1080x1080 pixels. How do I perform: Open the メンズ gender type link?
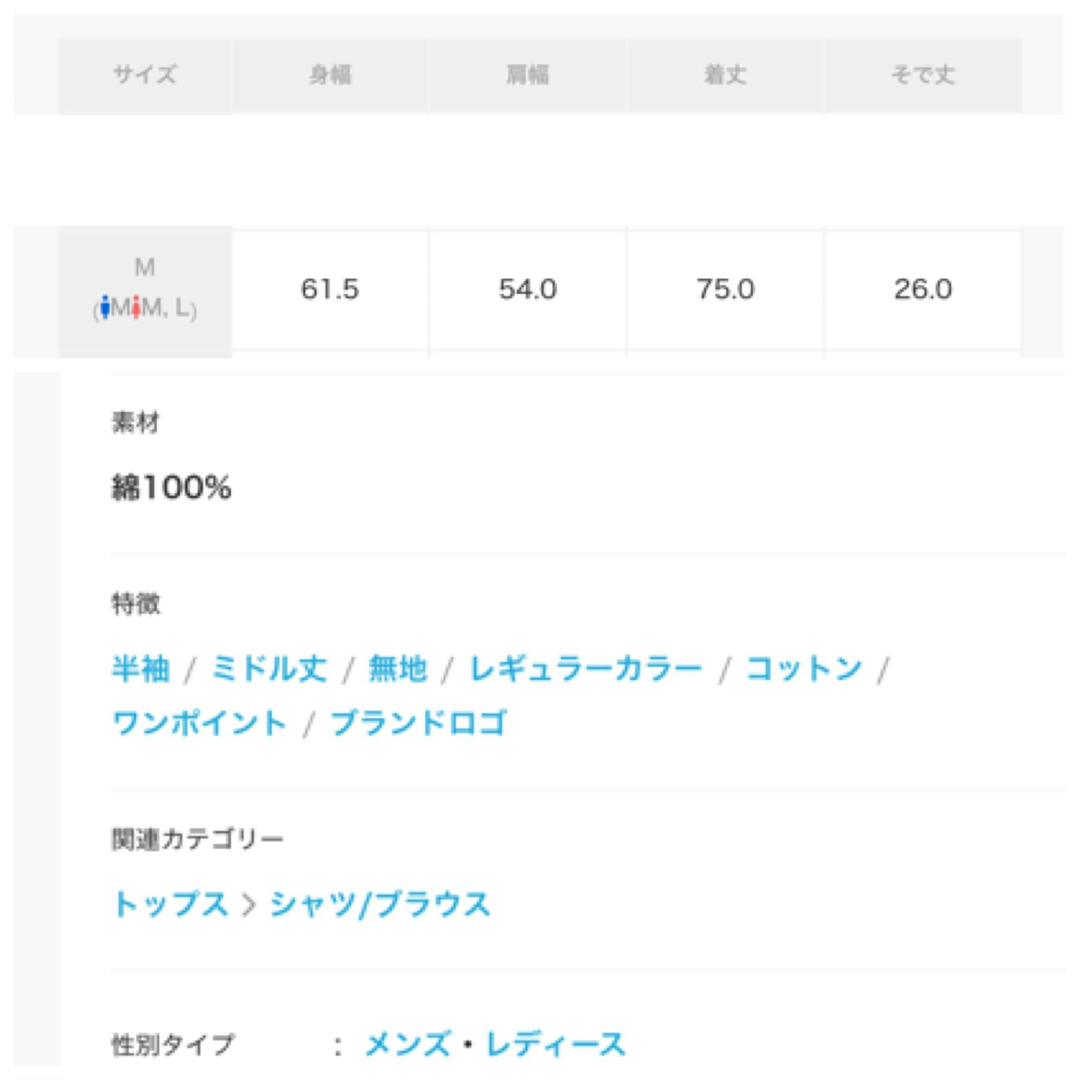pyautogui.click(x=408, y=1044)
